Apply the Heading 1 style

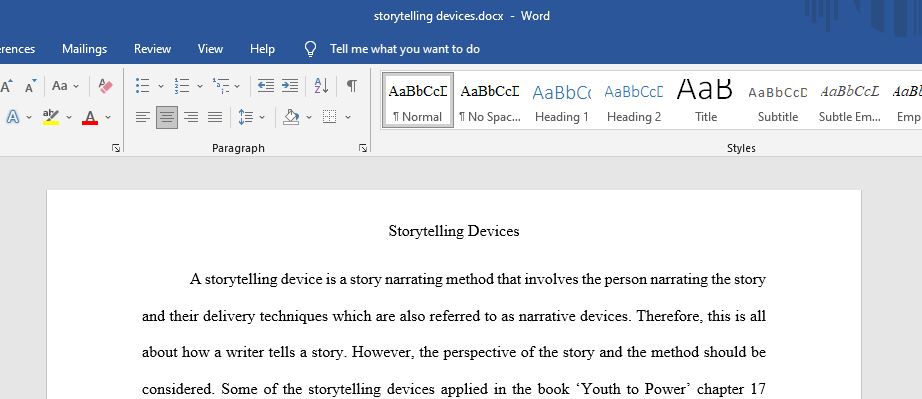pos(562,100)
